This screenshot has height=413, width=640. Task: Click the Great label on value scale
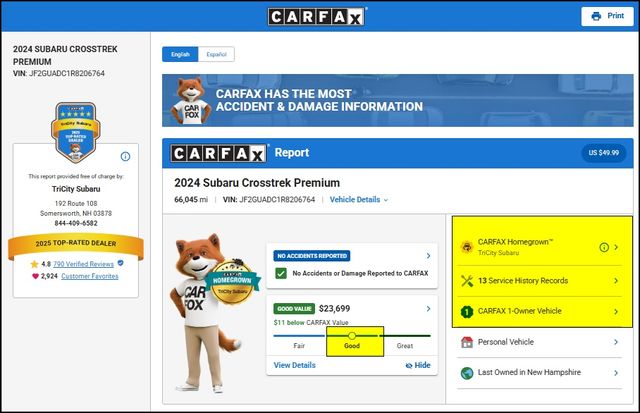pos(405,346)
